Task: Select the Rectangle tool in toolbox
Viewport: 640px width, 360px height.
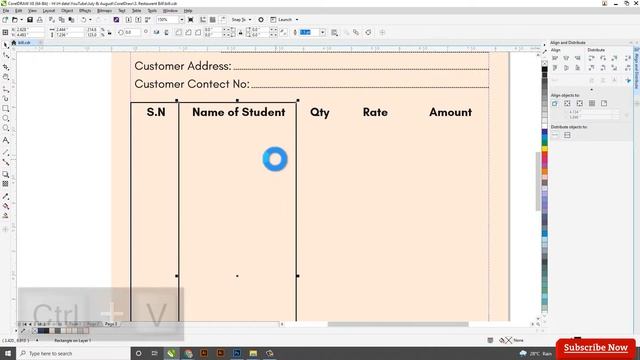Action: [x=6, y=109]
